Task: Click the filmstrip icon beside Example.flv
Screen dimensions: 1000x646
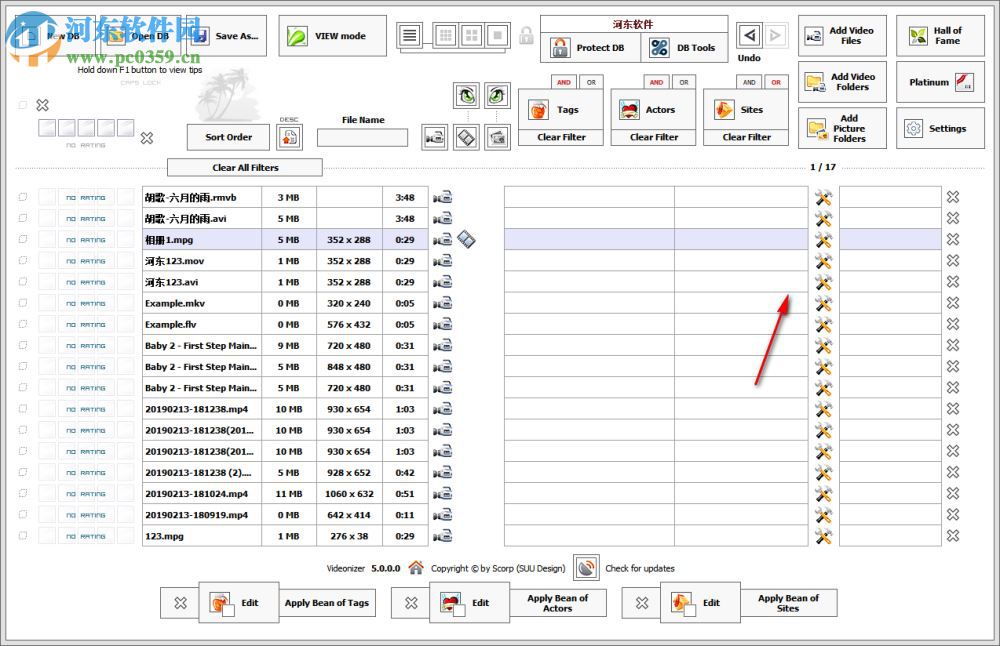Action: pyautogui.click(x=443, y=324)
